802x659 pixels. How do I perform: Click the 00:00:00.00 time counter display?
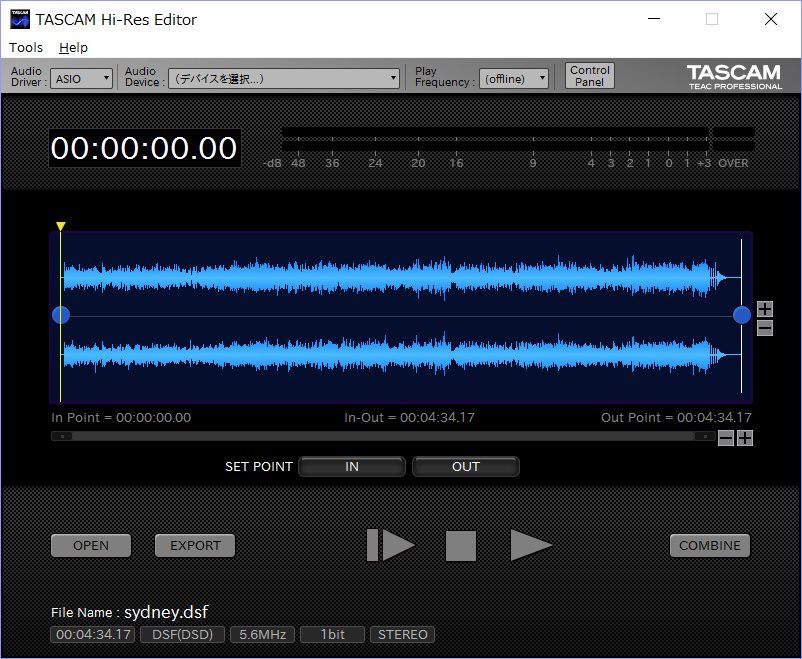point(145,148)
